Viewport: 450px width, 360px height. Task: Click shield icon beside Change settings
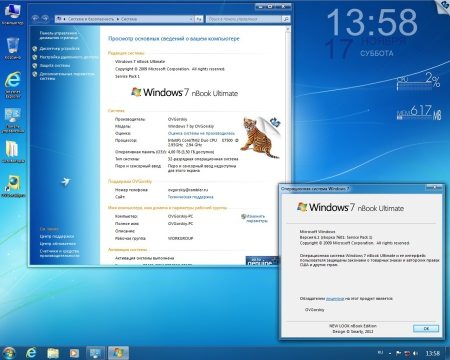click(x=243, y=217)
